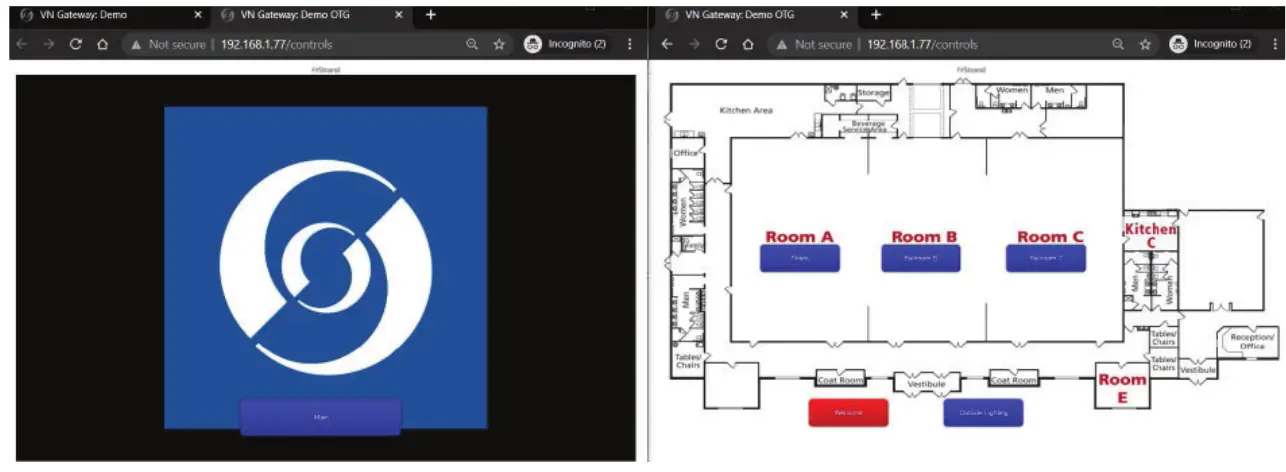1286x472 pixels.
Task: Open the left window's three-dot browser menu
Action: 629,45
